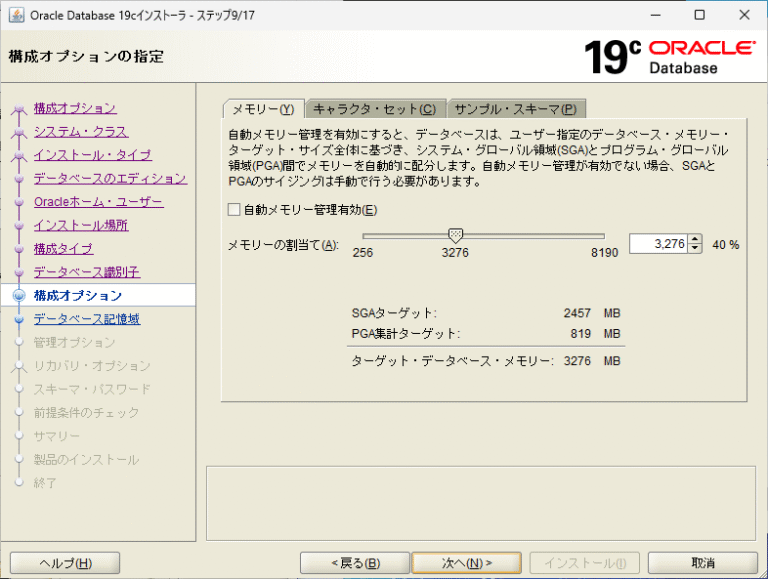
Task: Go to データベース記憶域 step
Action: pyautogui.click(x=87, y=319)
